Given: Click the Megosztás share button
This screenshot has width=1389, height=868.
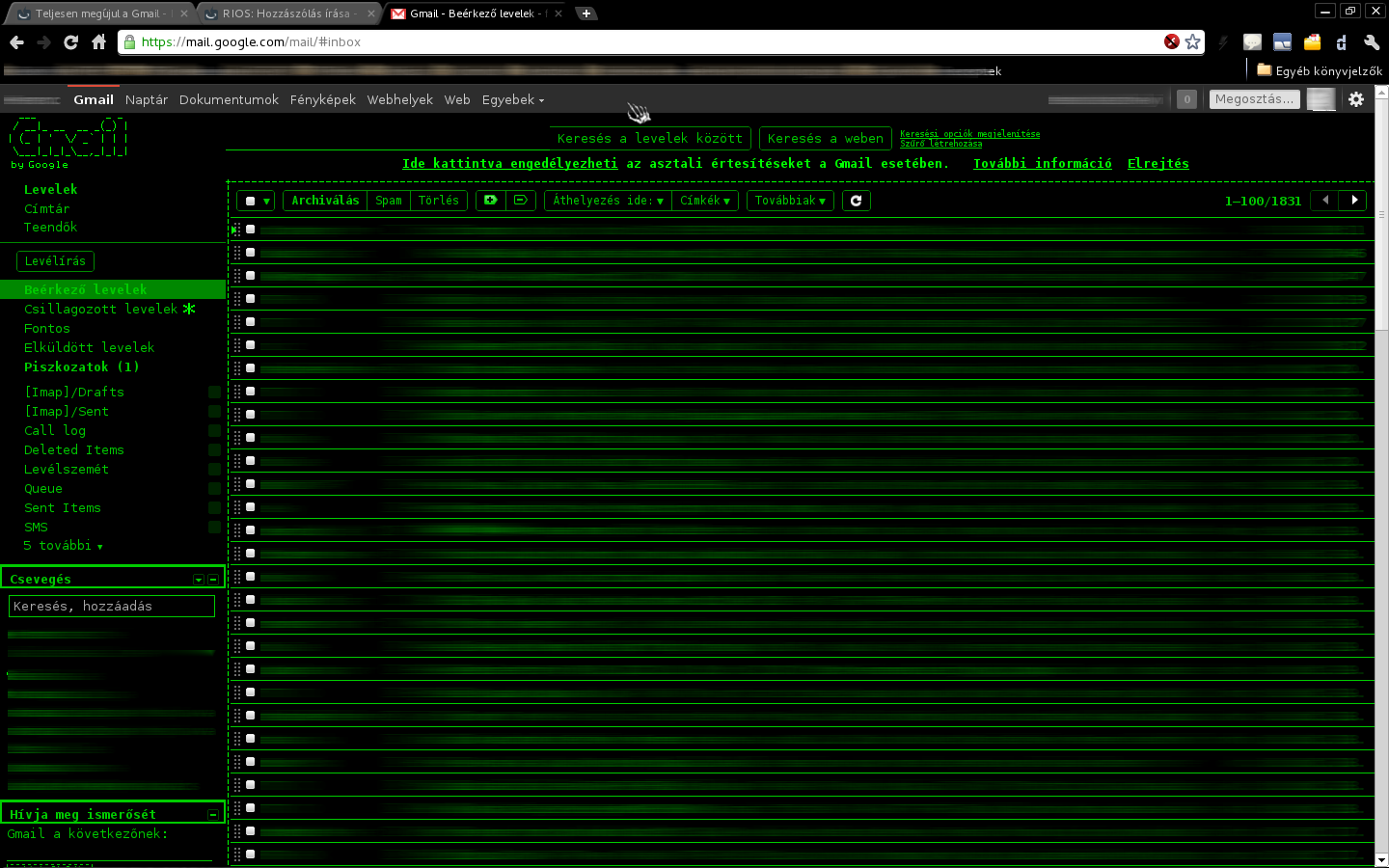Looking at the screenshot, I should 1255,99.
